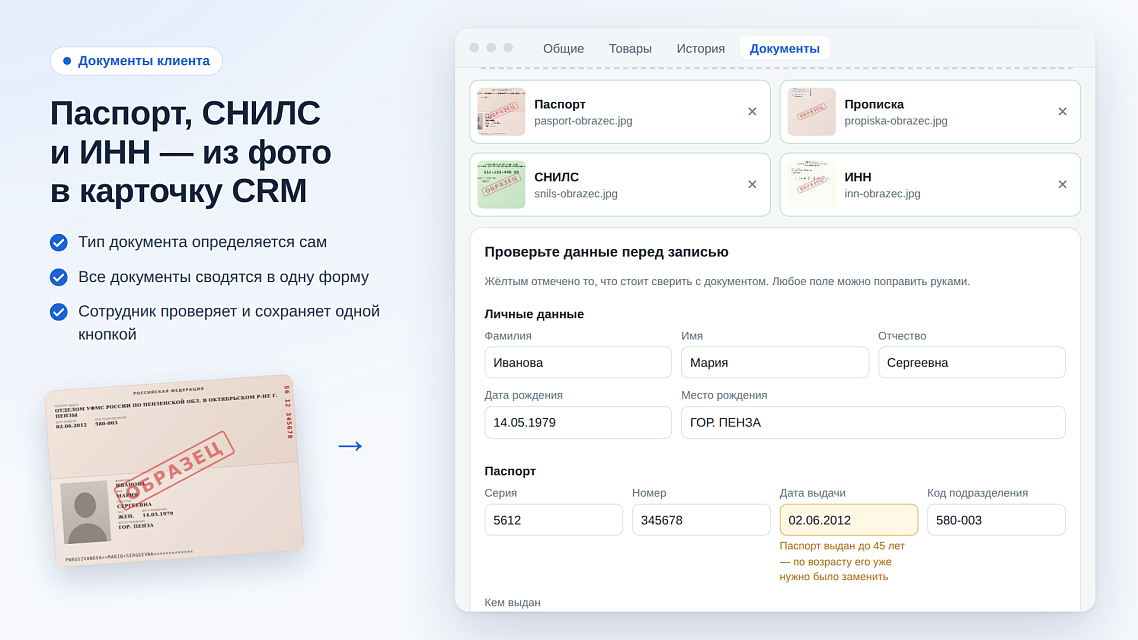The width and height of the screenshot is (1138, 640).
Task: Click the Личные данные section heading
Action: tap(533, 314)
